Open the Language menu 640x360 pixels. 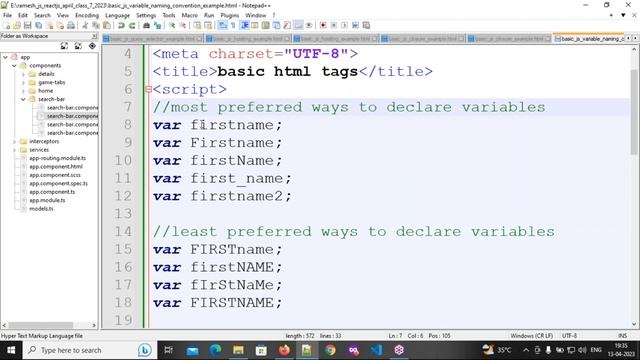[117, 15]
